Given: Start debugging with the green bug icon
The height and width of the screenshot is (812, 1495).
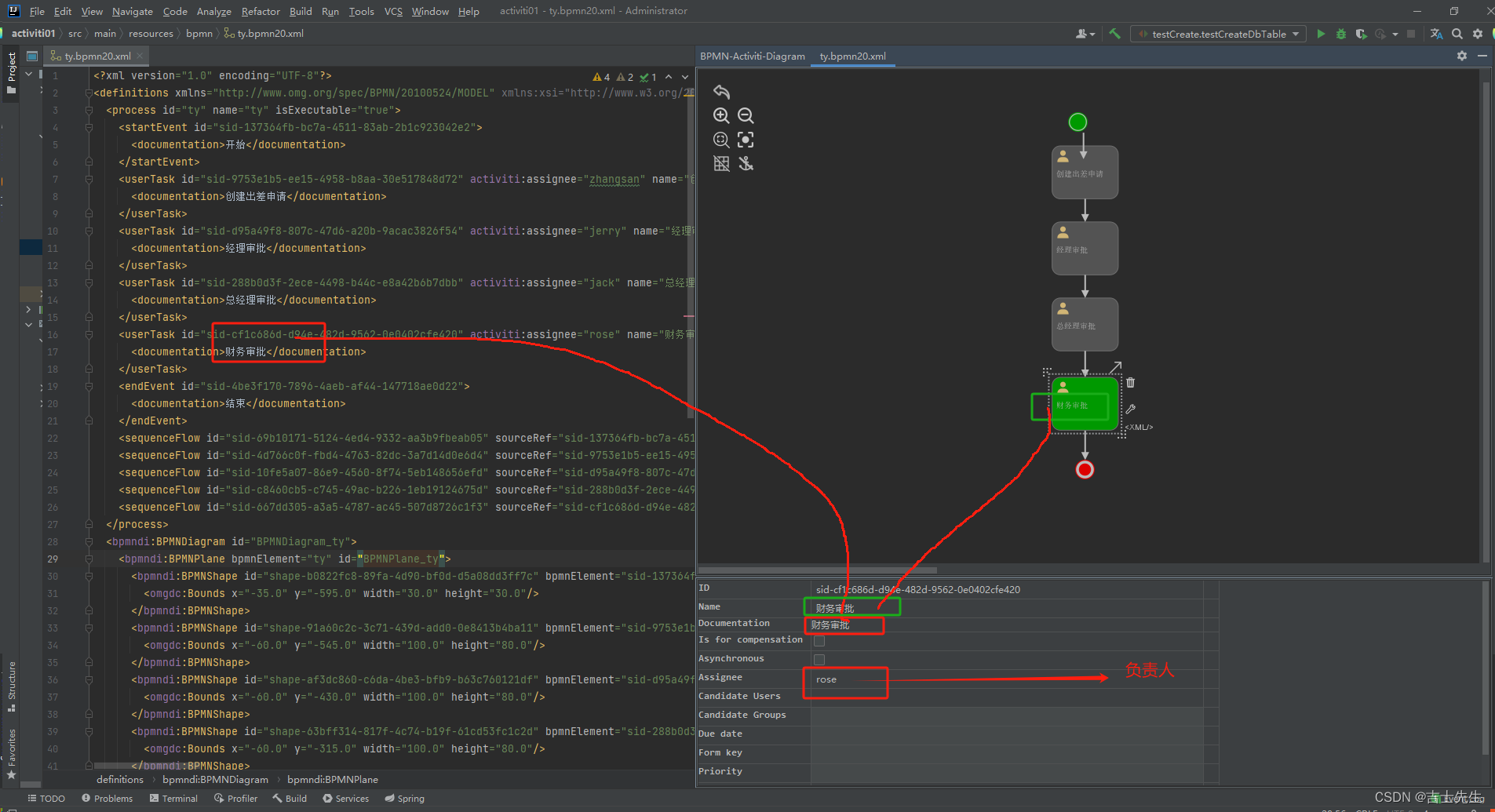Looking at the screenshot, I should pos(1341,34).
